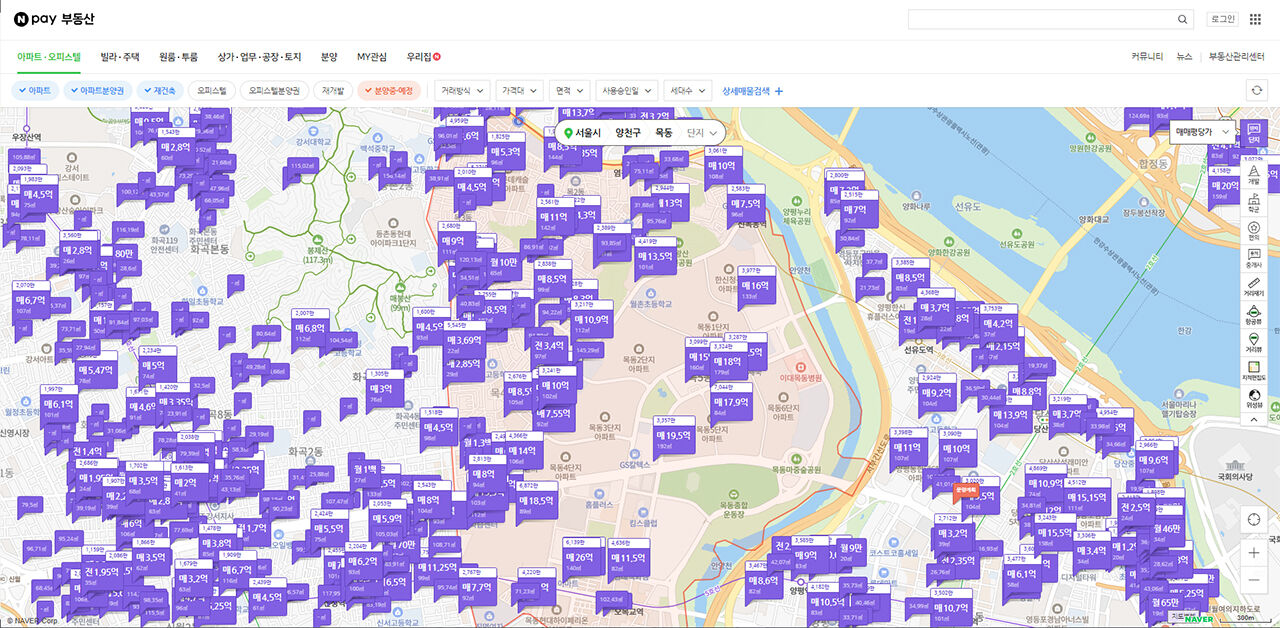Image resolution: width=1280 pixels, height=628 pixels.
Task: Click the 매 19.5억 listing marker
Action: tap(673, 439)
